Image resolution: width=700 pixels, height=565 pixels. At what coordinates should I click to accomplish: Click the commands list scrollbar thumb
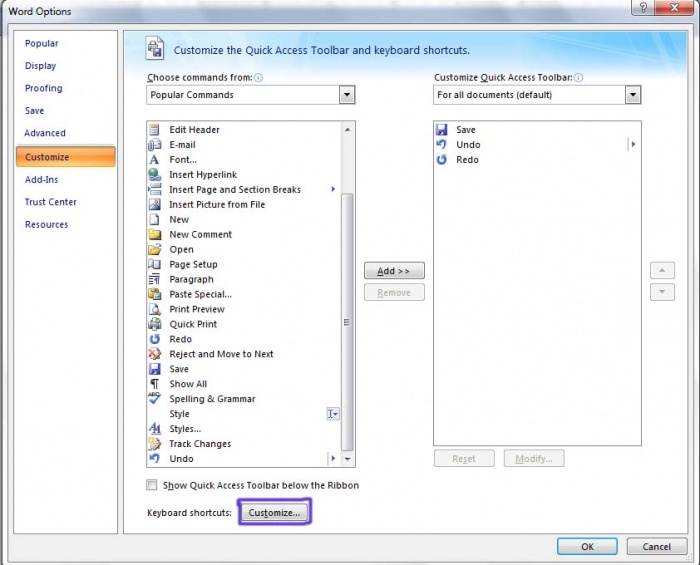point(347,322)
